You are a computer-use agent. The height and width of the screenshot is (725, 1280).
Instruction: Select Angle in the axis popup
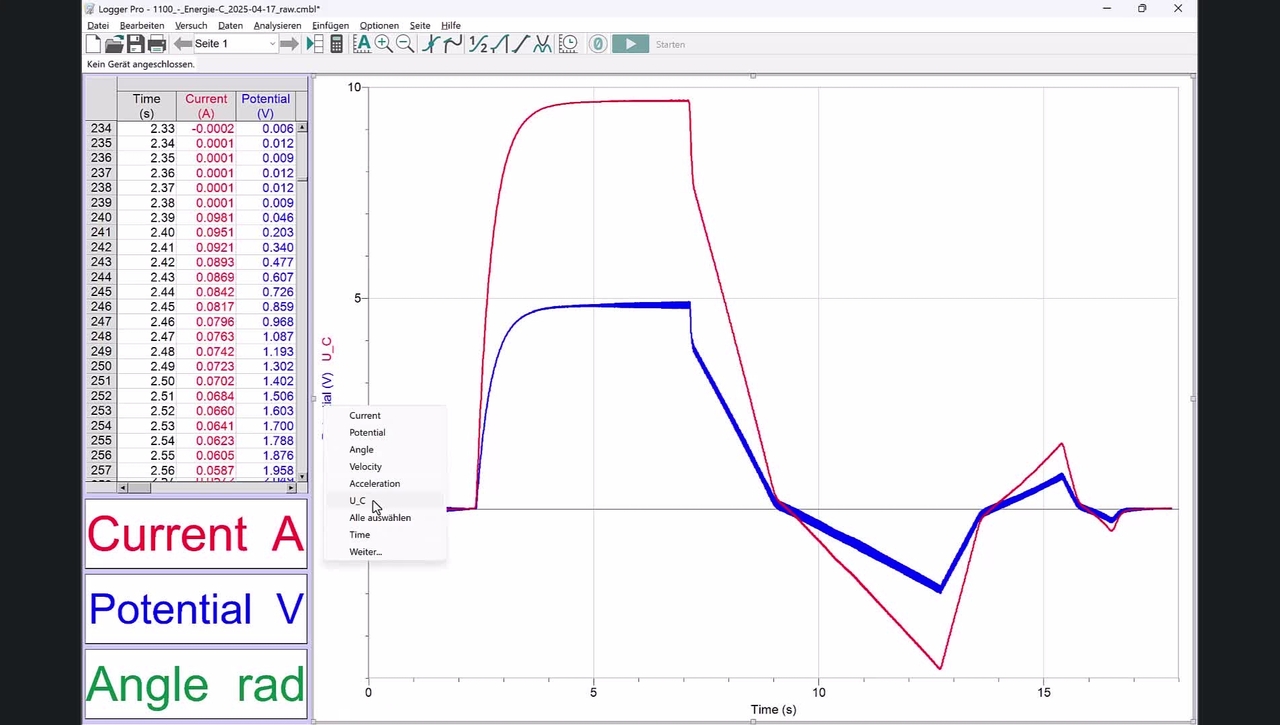coord(384,449)
